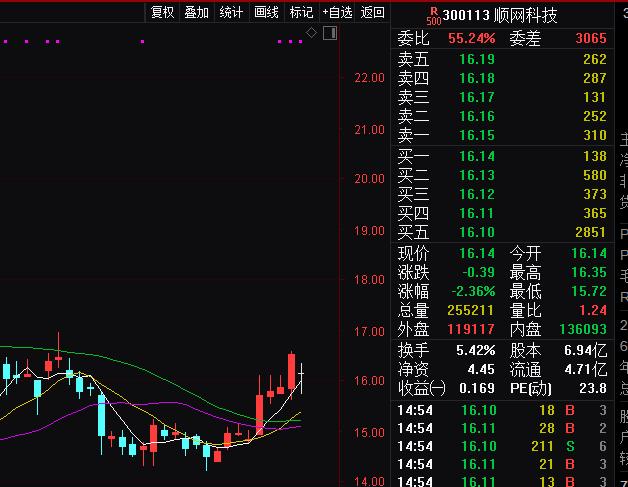Select the 买四 price 16.11
The height and width of the screenshot is (487, 628).
pyautogui.click(x=477, y=213)
